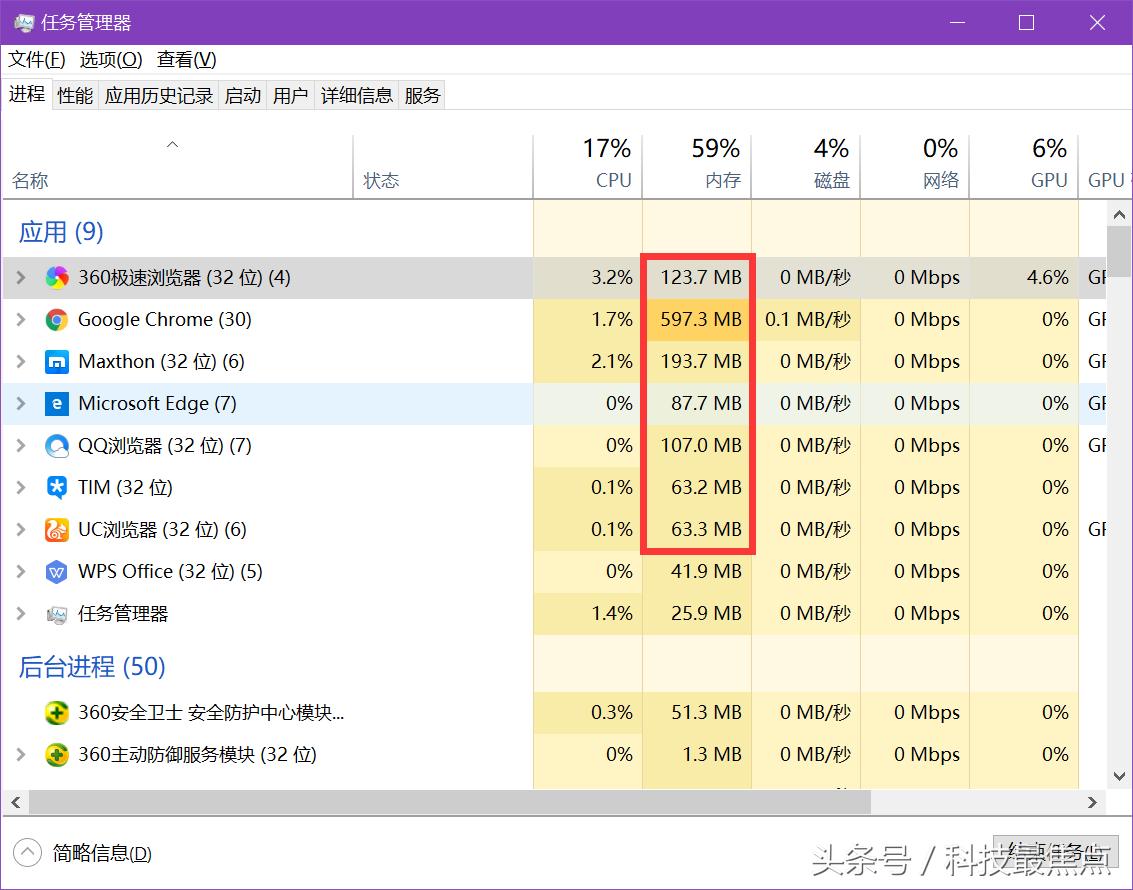
Task: Select the Microsoft Edge icon in process list
Action: pyautogui.click(x=58, y=403)
